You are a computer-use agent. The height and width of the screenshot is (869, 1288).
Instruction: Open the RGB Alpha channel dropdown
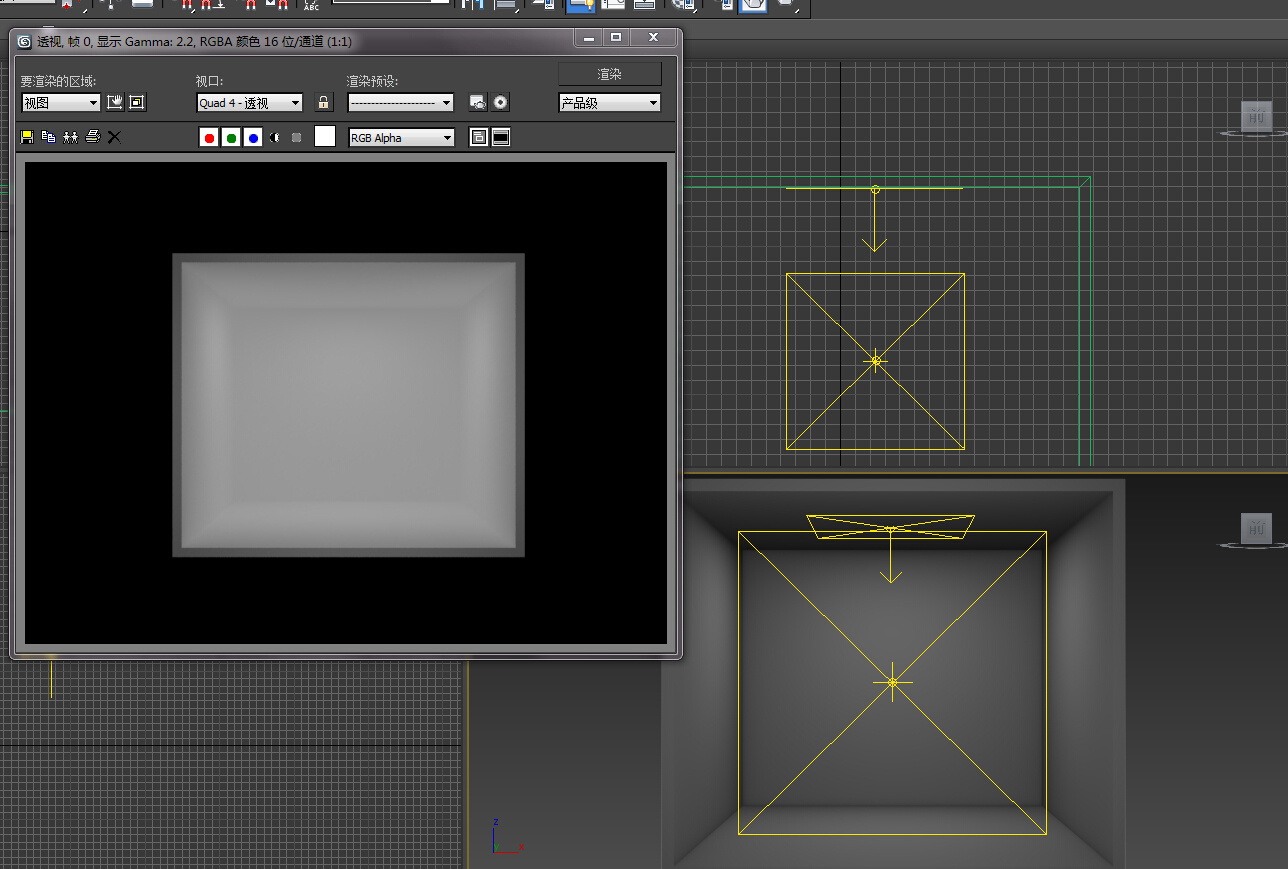tap(401, 138)
